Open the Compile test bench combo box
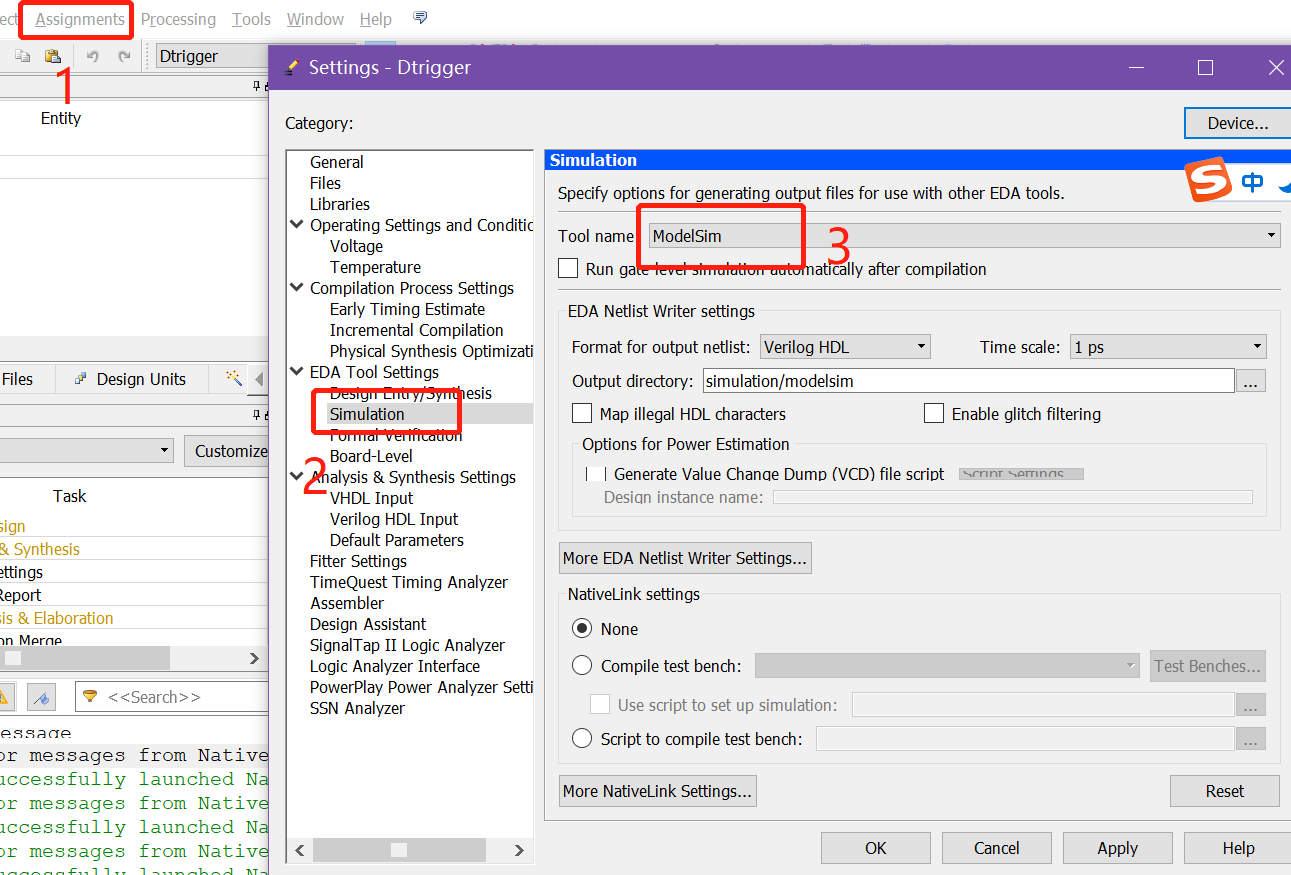This screenshot has width=1291, height=875. [x=947, y=665]
